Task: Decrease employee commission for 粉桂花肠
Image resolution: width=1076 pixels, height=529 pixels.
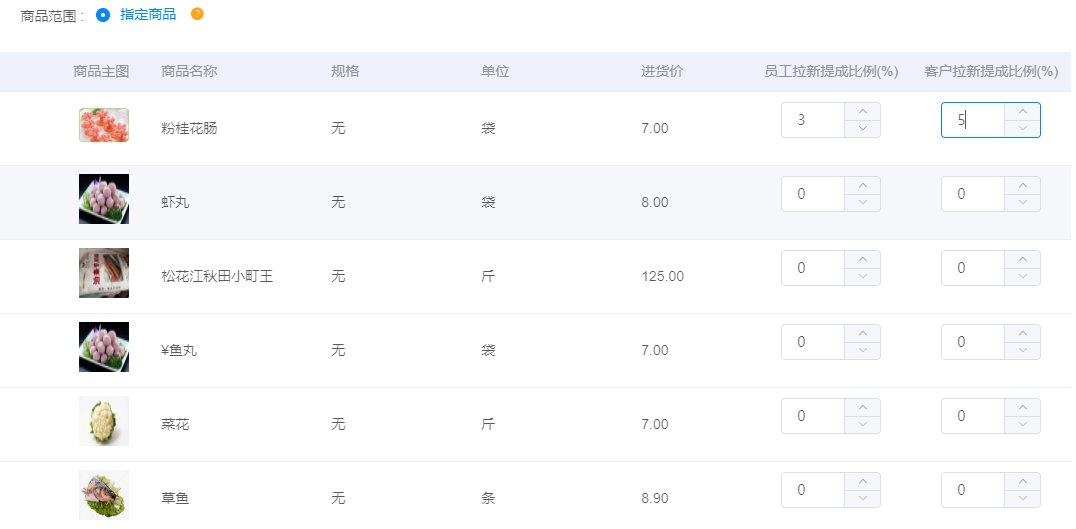Action: click(x=862, y=129)
